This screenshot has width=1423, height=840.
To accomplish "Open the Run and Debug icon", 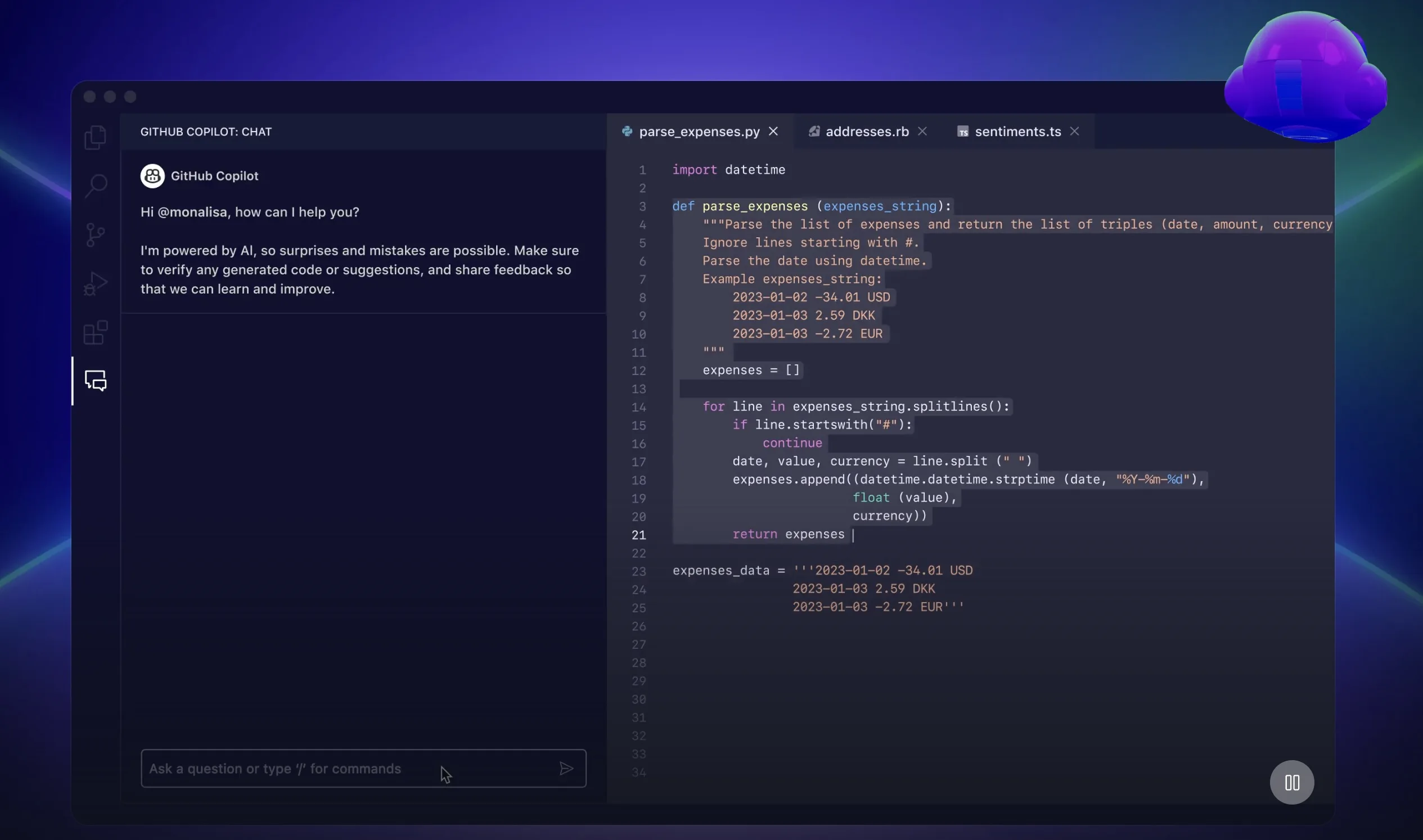I will coord(95,283).
